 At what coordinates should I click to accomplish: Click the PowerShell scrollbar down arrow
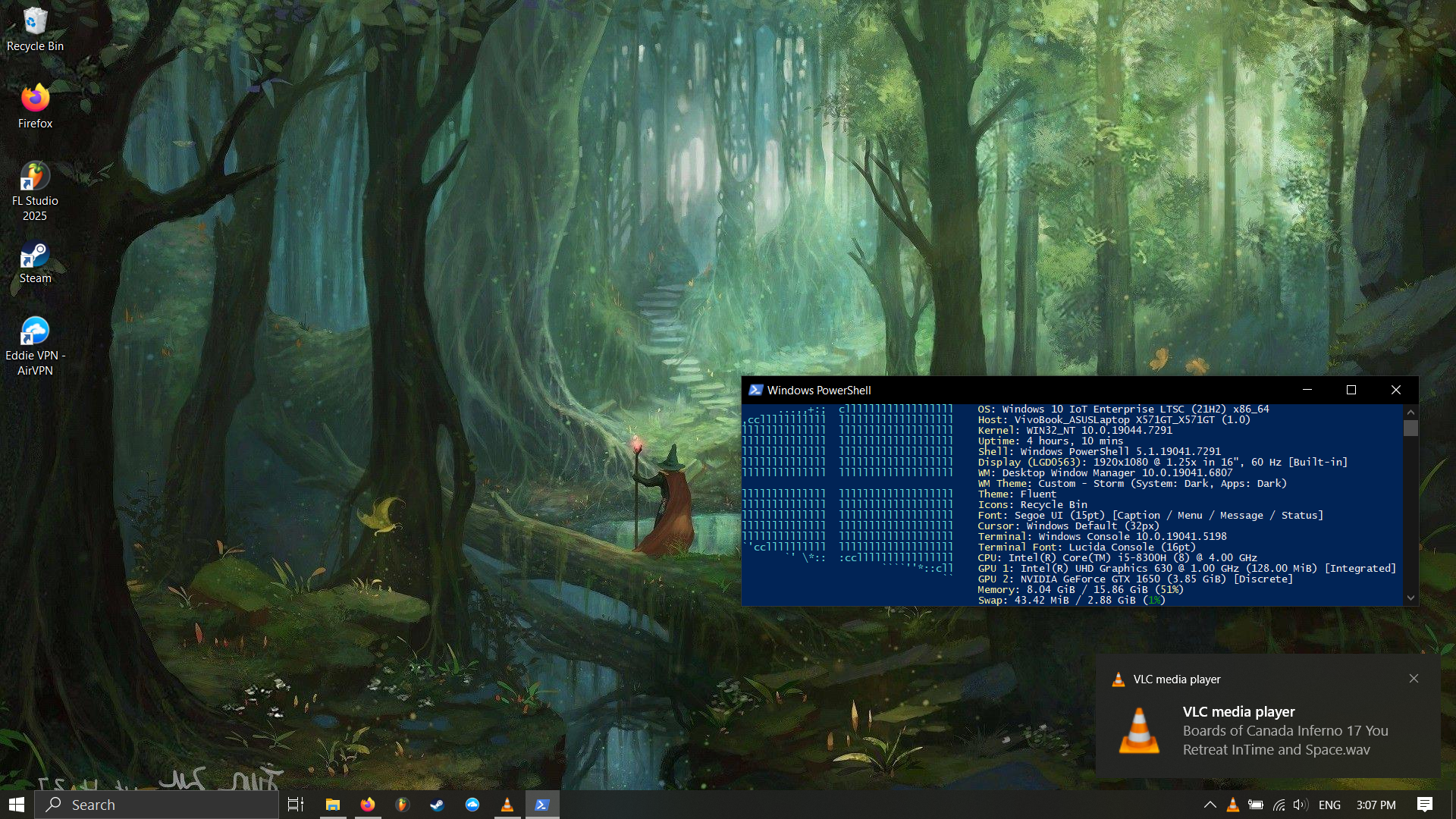pos(1410,598)
